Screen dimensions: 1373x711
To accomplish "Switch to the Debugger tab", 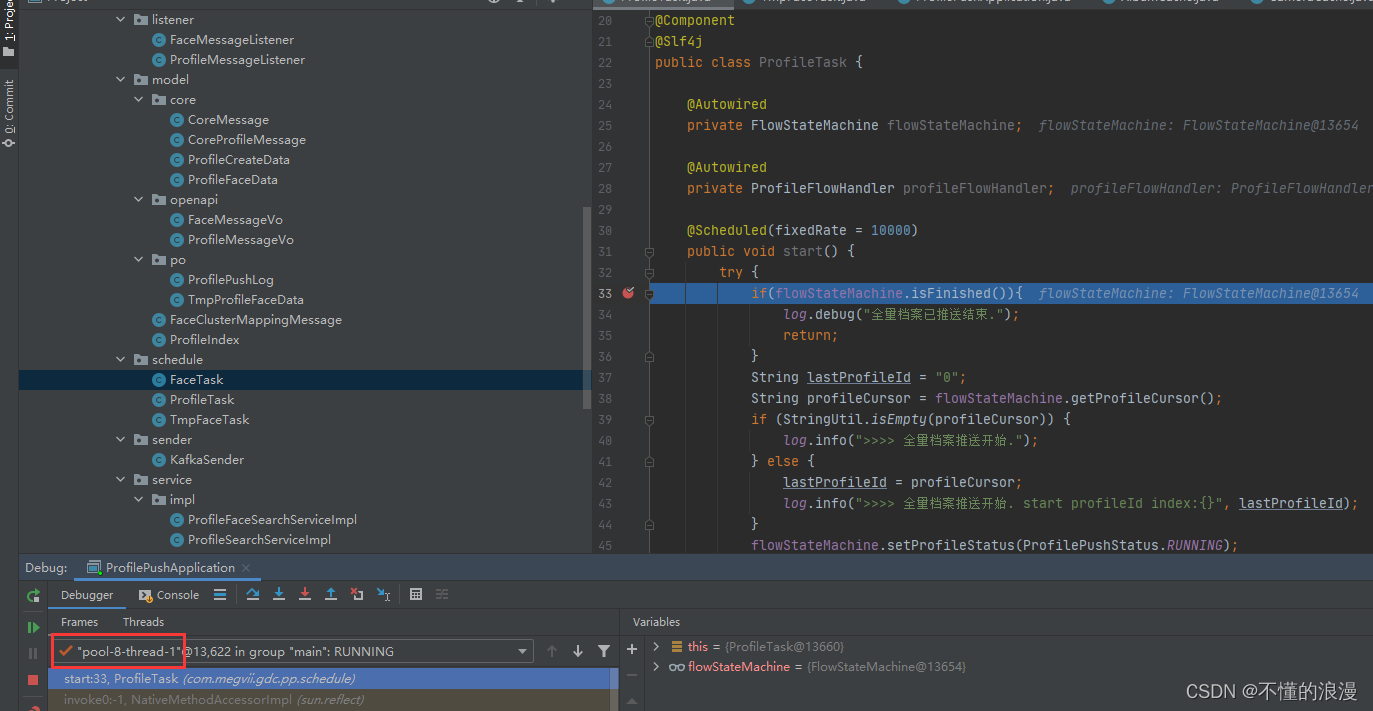I will [87, 595].
